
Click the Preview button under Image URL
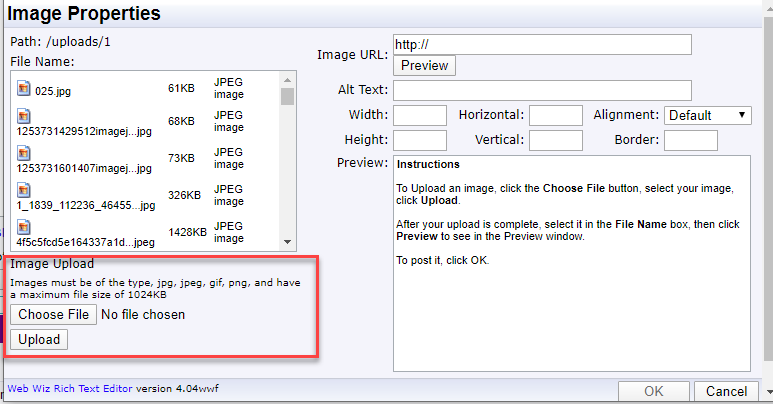424,66
